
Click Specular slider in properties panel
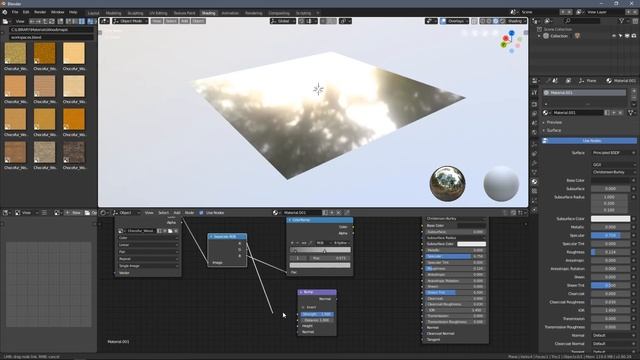pyautogui.click(x=611, y=236)
